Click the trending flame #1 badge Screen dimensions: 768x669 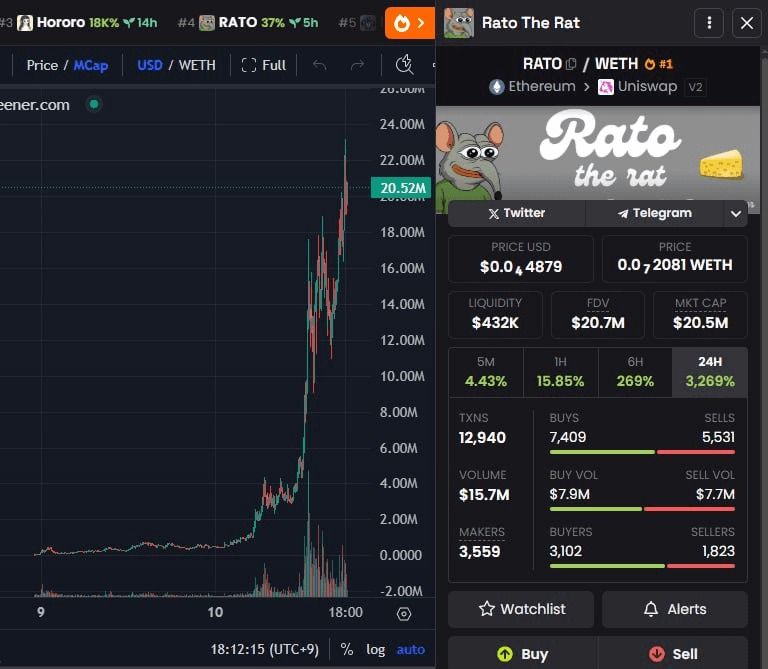tap(659, 64)
